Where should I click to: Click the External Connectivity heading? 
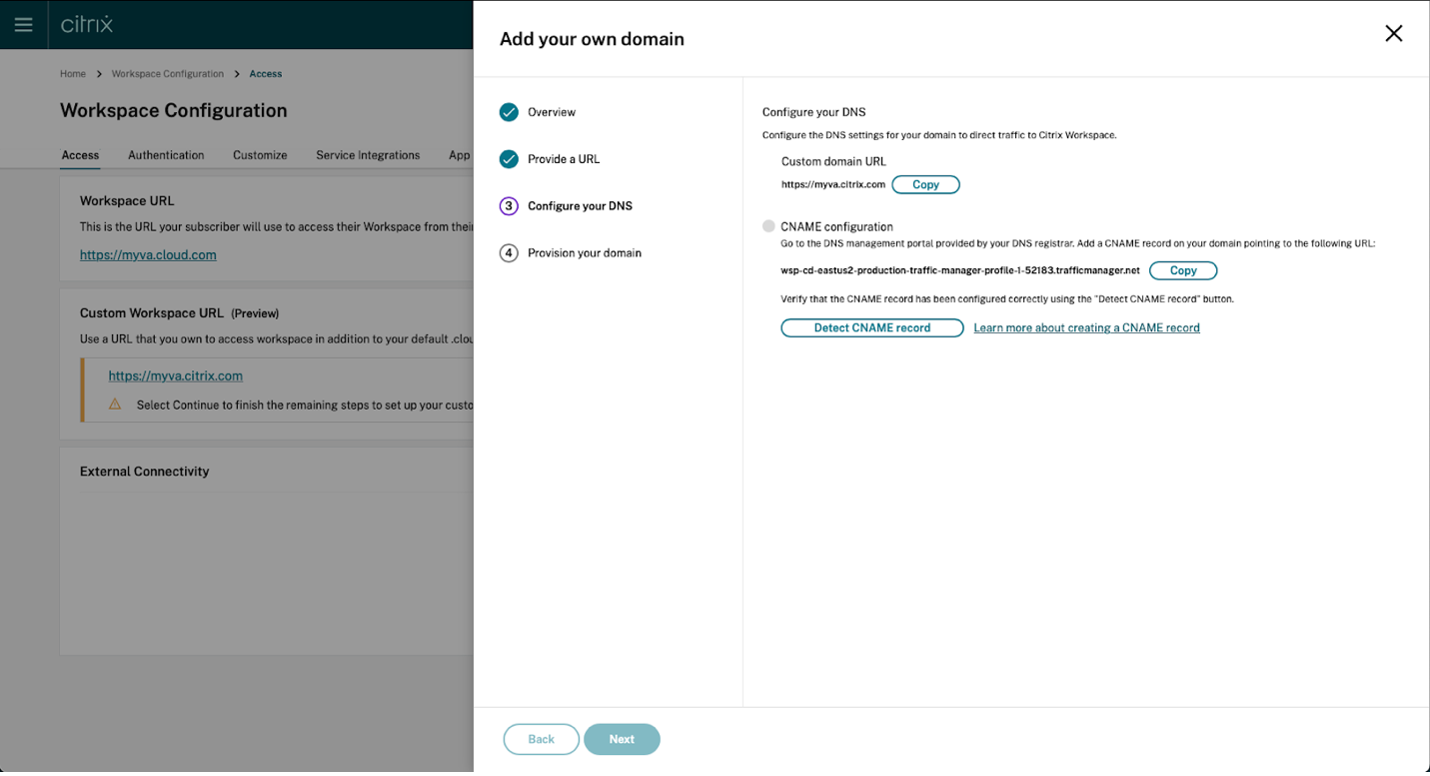pos(145,472)
